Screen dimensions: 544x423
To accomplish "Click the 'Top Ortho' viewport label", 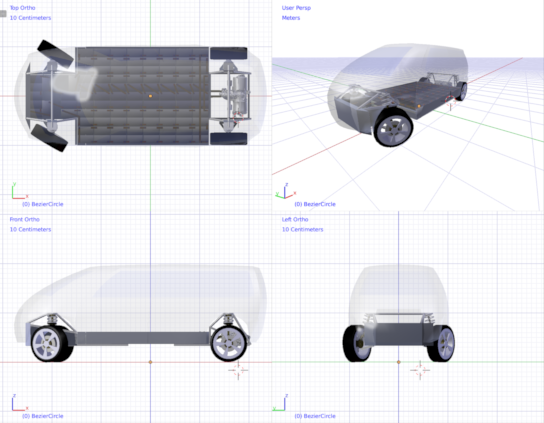I will tap(23, 8).
